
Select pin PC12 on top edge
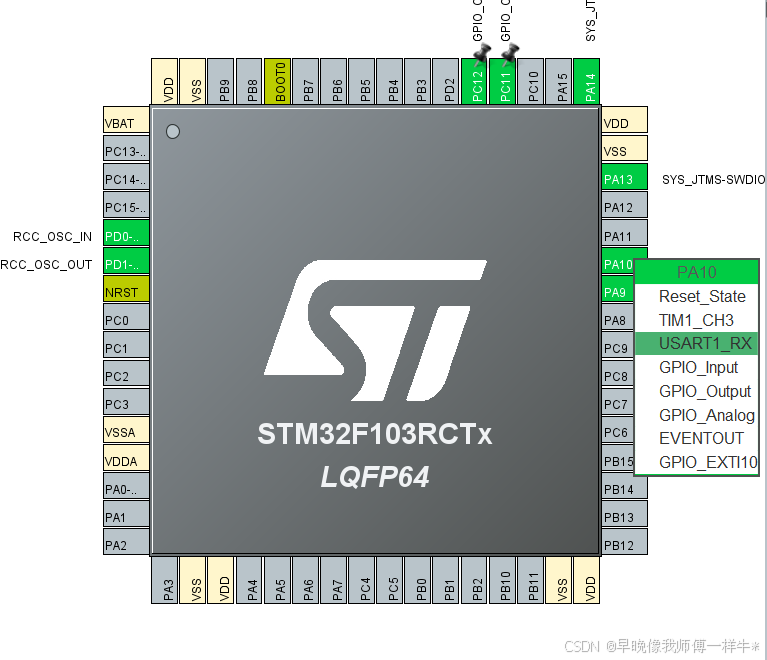point(474,81)
